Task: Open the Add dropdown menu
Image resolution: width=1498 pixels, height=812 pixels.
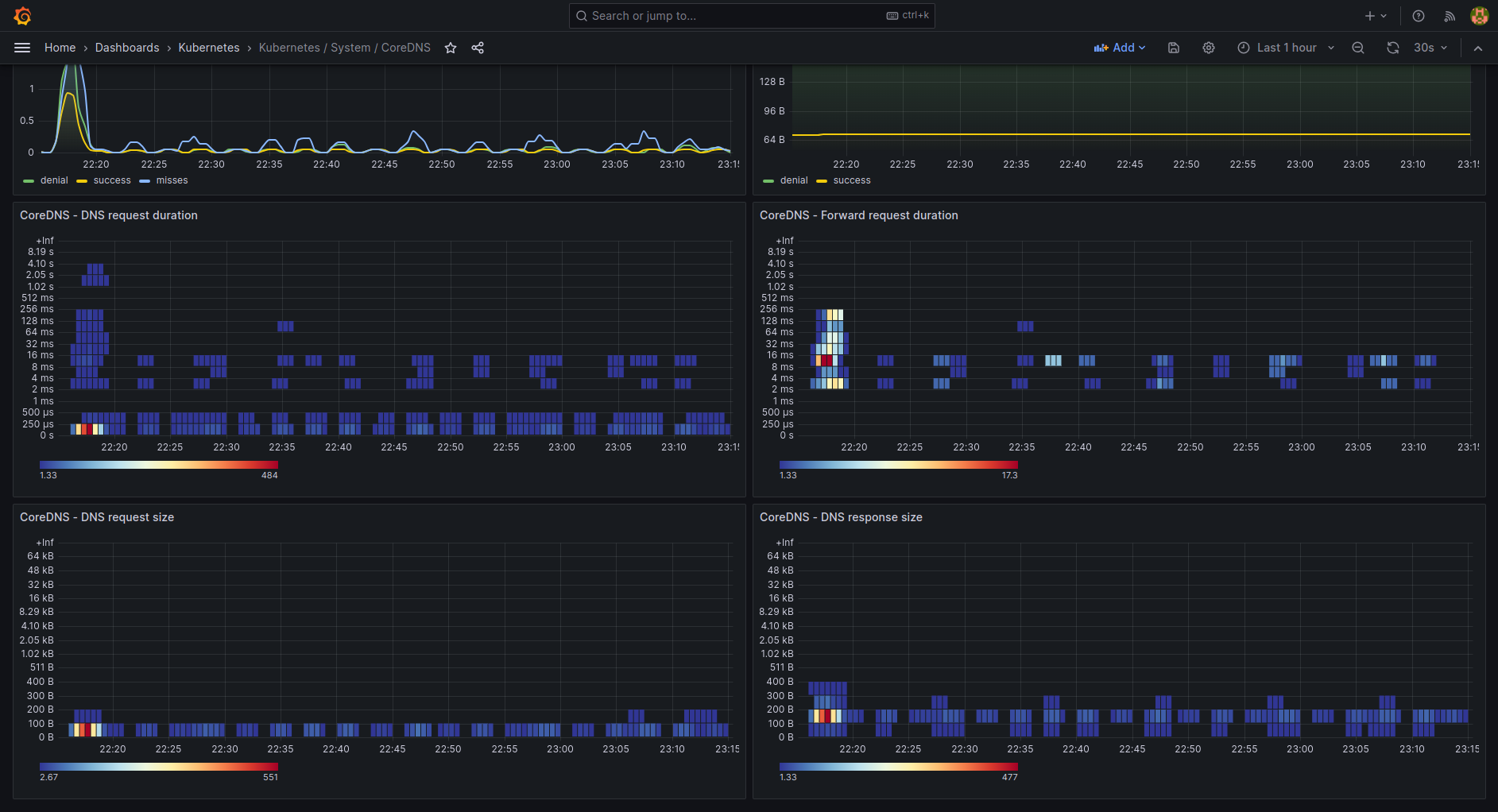Action: 1120,48
